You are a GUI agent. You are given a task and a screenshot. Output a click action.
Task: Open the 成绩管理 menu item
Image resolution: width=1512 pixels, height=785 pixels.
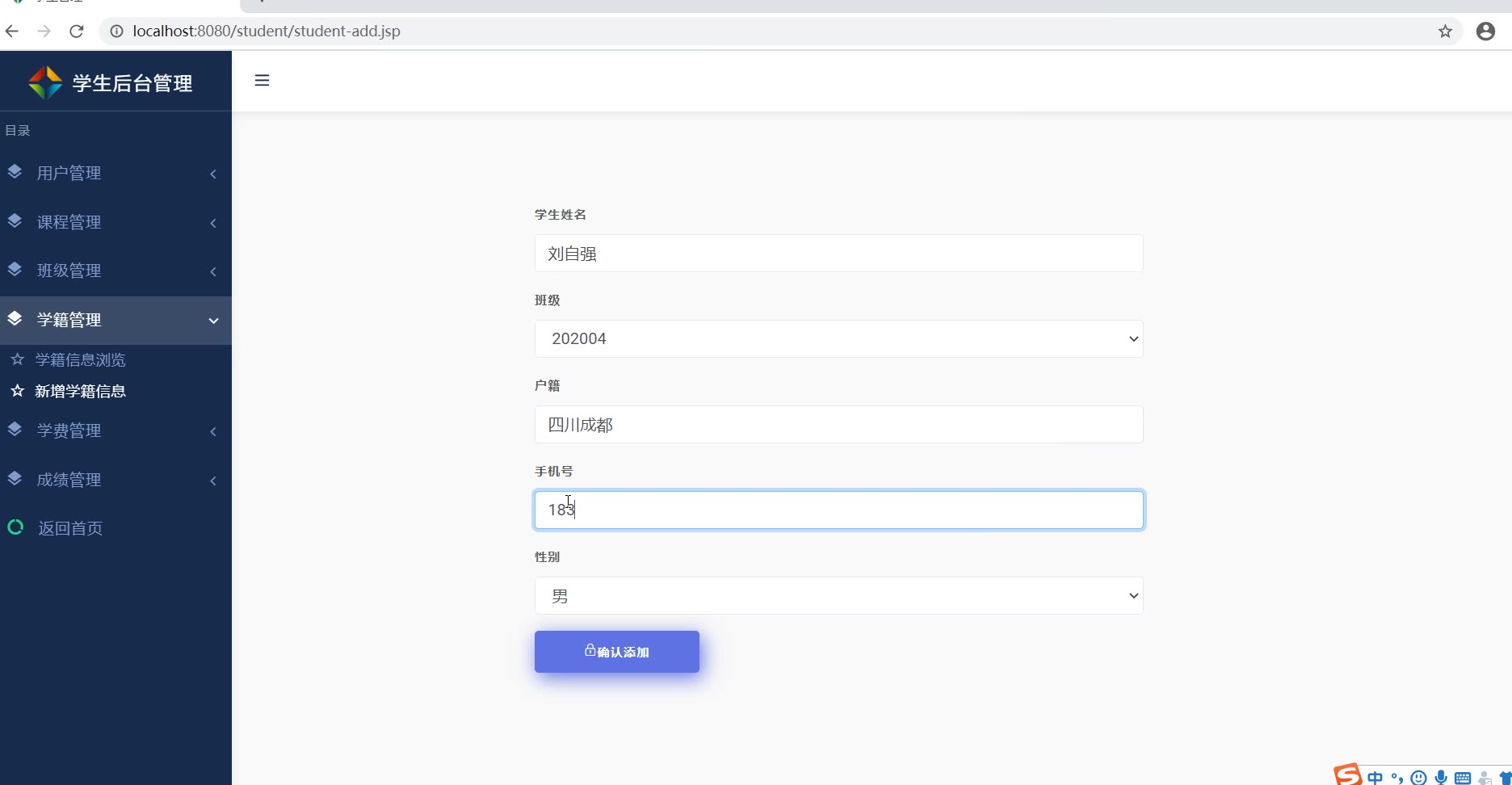point(115,480)
